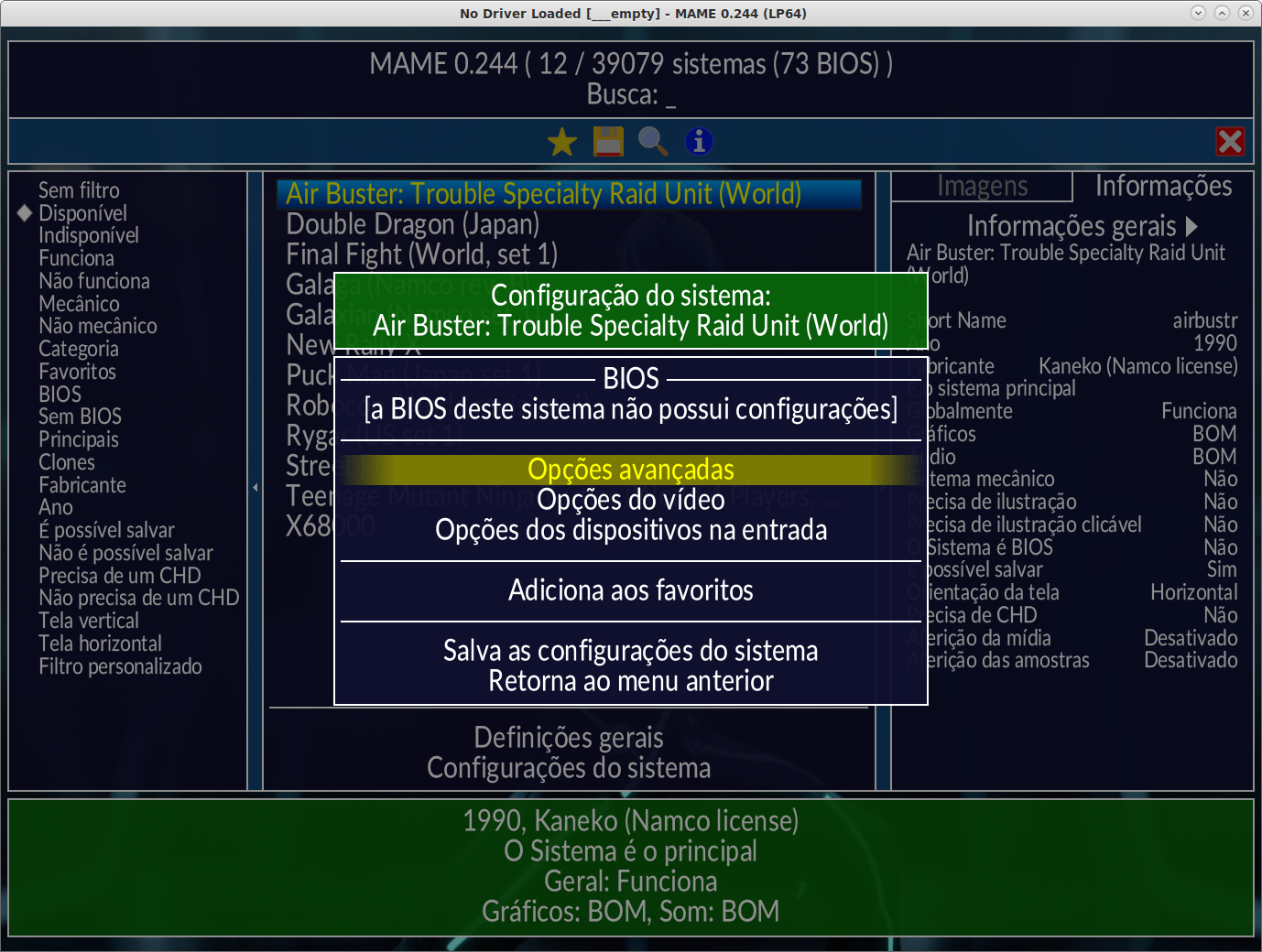Click the red X exit icon
This screenshot has height=952, width=1262.
1230,142
